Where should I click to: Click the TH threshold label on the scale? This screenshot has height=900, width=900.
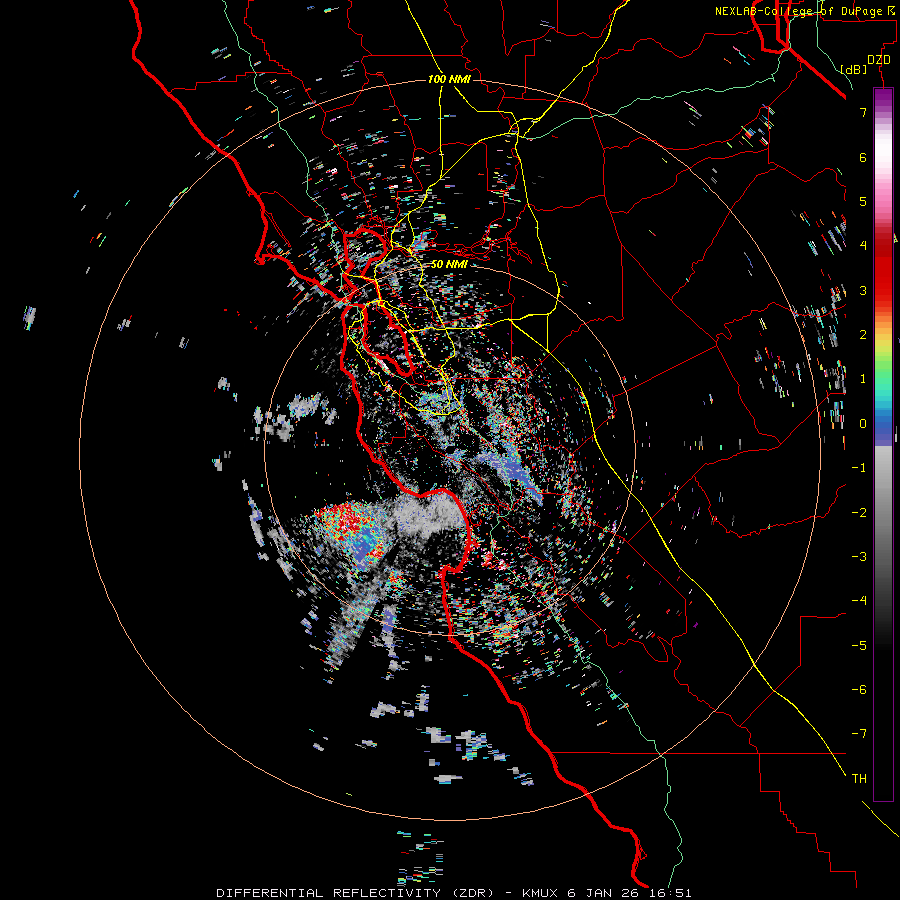pos(859,779)
